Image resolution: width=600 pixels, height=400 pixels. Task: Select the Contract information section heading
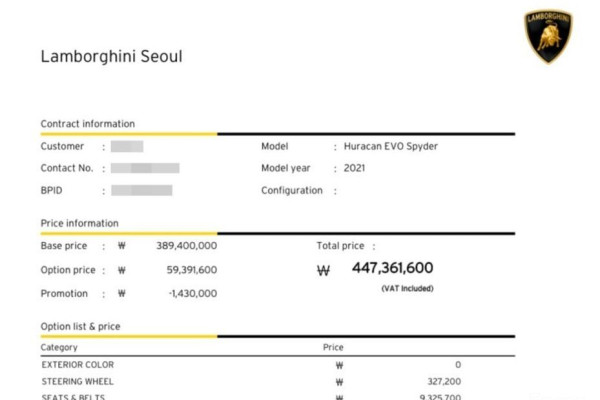(87, 124)
